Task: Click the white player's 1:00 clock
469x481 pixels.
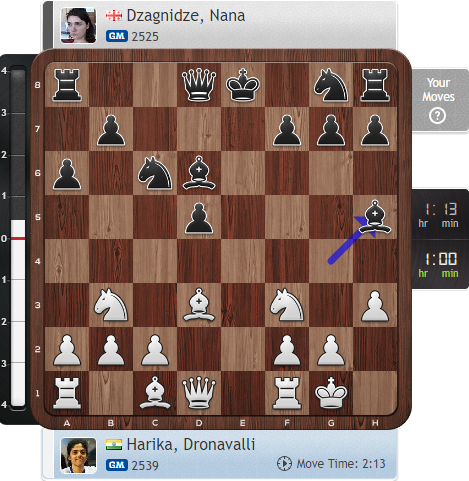Action: (x=440, y=264)
